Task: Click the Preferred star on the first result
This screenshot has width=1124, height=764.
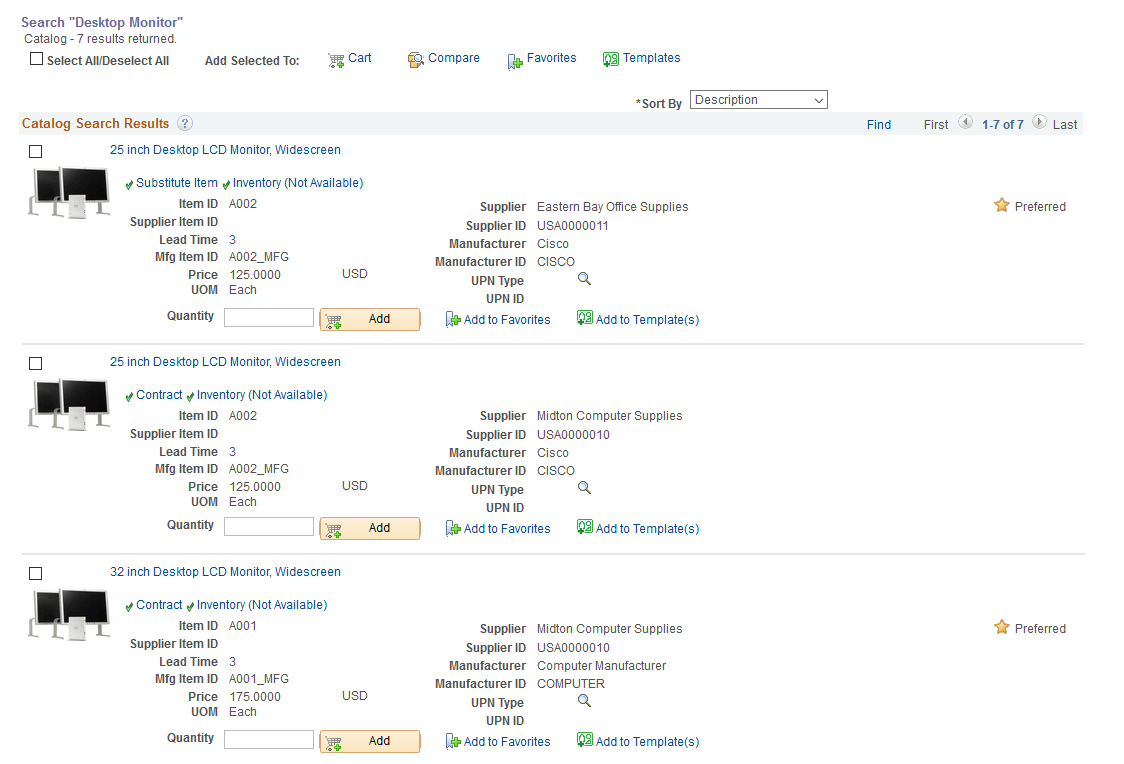Action: pyautogui.click(x=1002, y=204)
